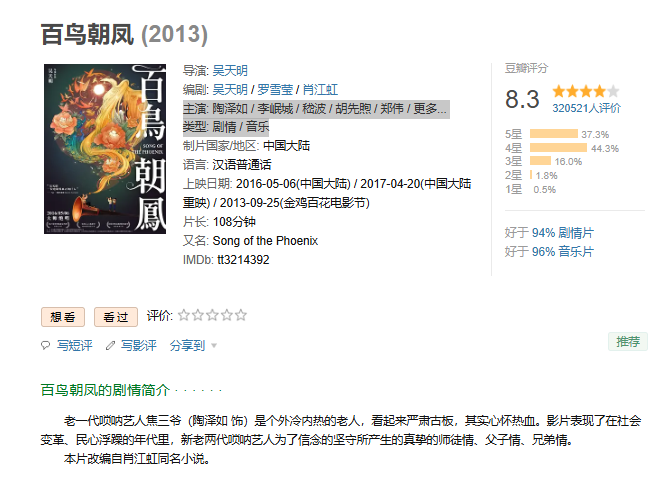Click the 4星 rating distribution bar
Viewport: 672px width, 485px height.
click(x=558, y=148)
